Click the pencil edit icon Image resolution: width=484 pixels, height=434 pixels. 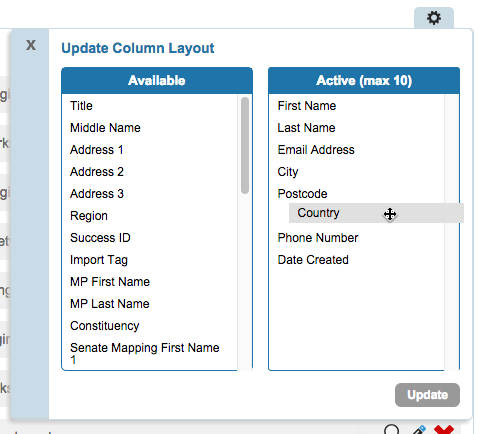[x=419, y=429]
